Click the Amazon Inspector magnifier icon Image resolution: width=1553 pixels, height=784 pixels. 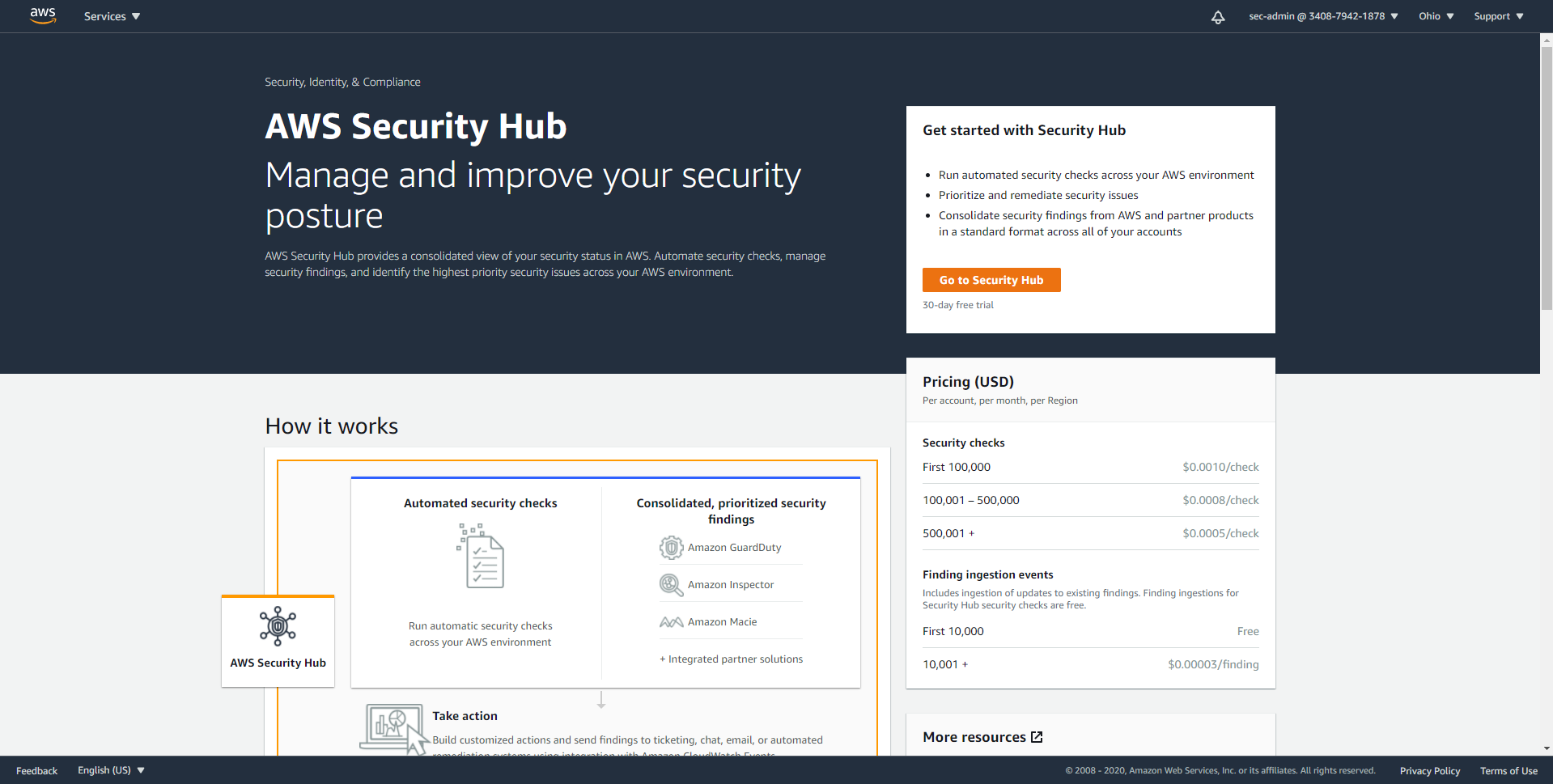coord(671,585)
